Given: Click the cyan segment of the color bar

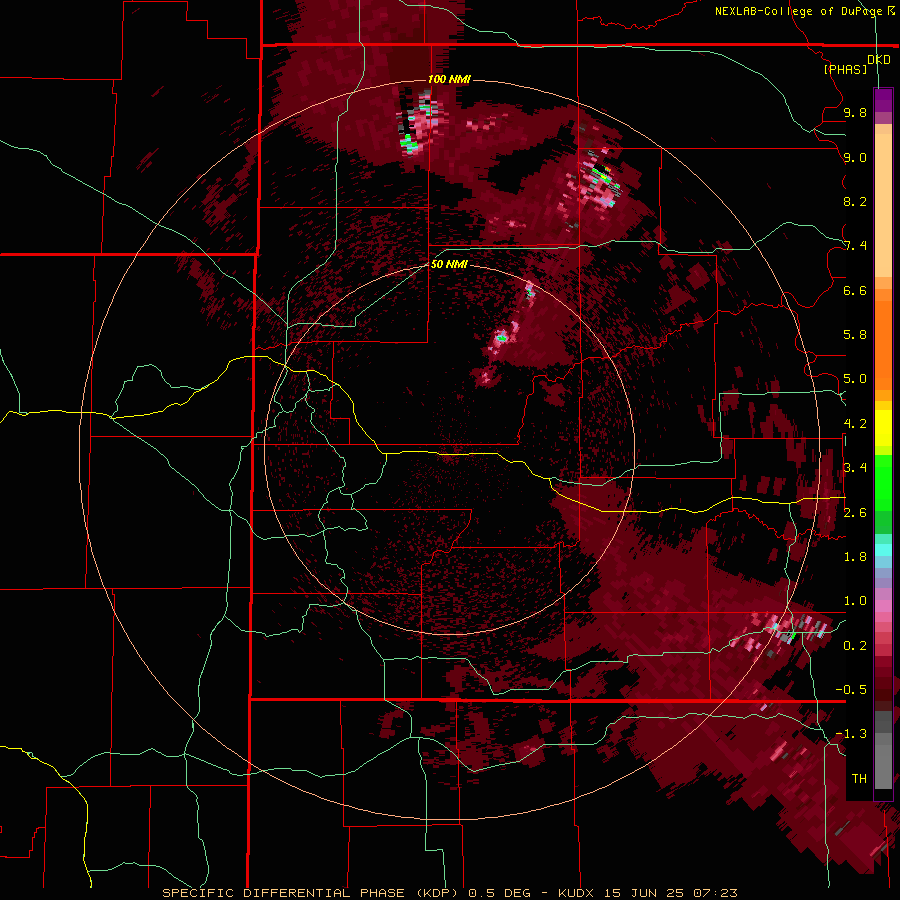Looking at the screenshot, I should click(883, 550).
